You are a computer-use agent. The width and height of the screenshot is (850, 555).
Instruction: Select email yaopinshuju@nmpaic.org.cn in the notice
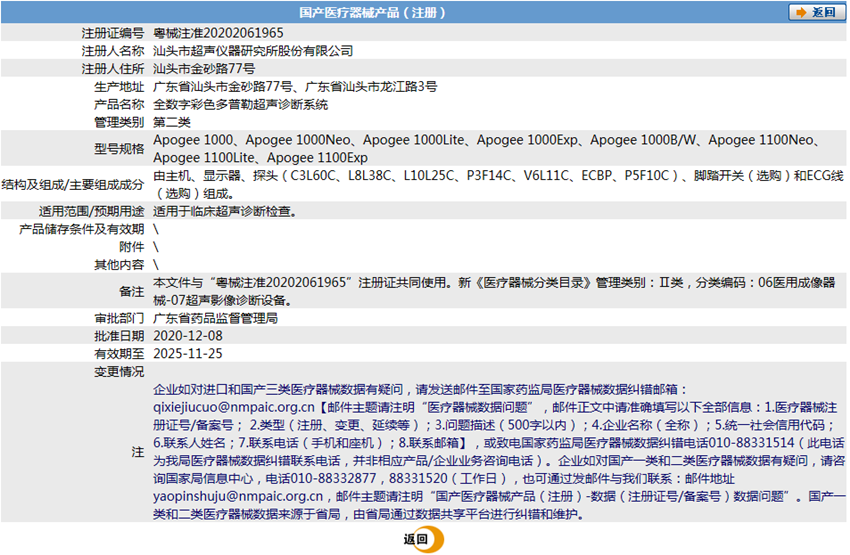tap(238, 496)
